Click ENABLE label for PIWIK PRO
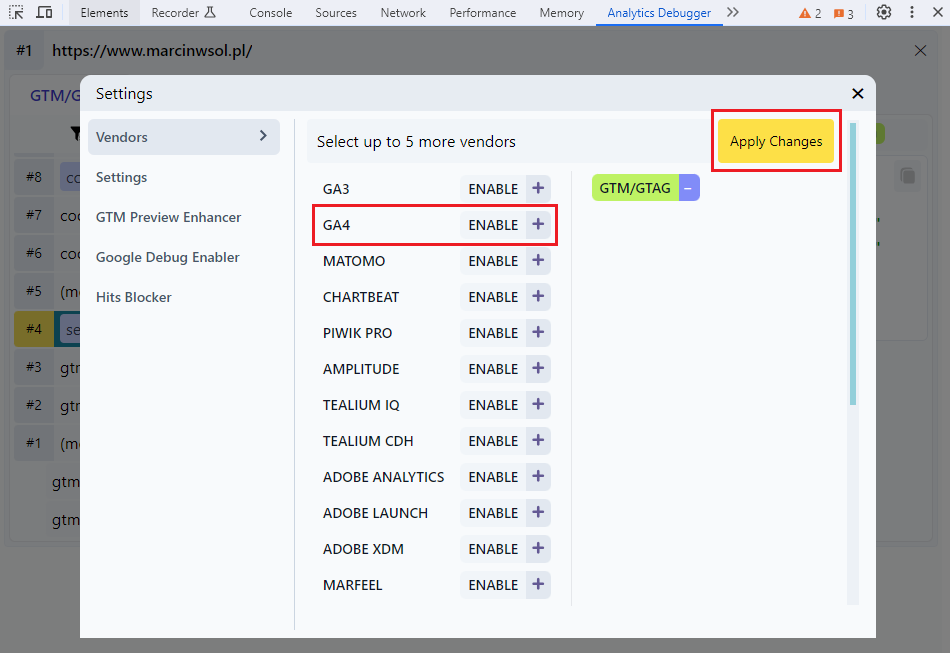Image resolution: width=950 pixels, height=653 pixels. pos(493,333)
